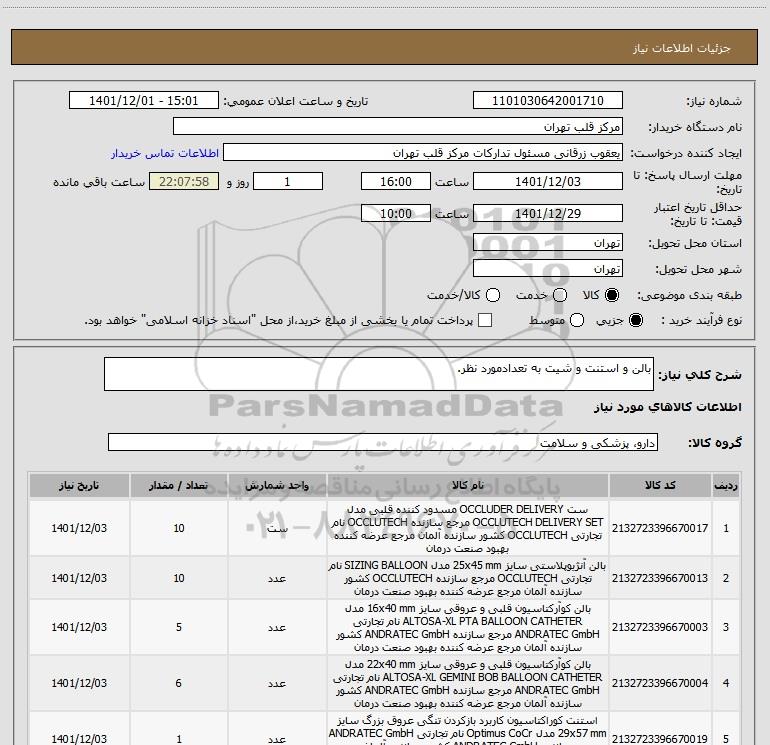Click the کد کالا column header

(x=660, y=486)
